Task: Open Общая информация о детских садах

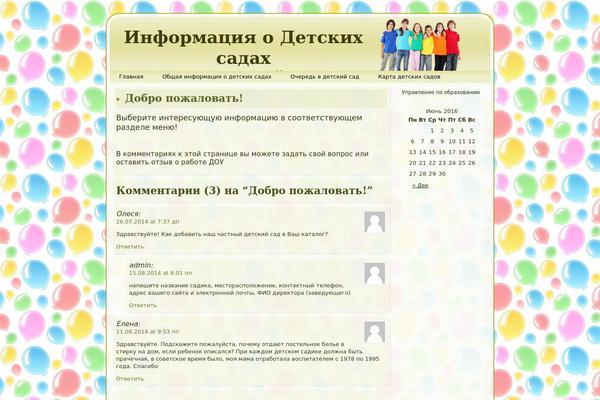Action: click(217, 77)
